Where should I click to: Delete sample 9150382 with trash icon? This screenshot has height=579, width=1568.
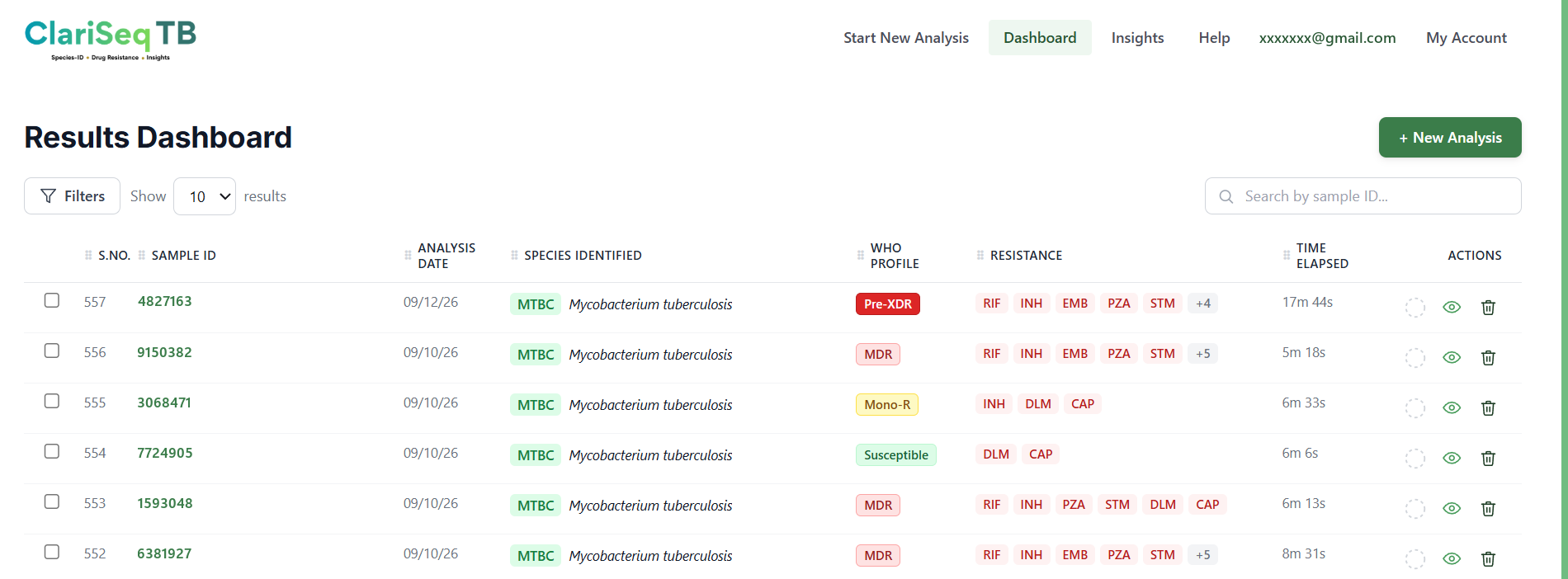tap(1488, 357)
